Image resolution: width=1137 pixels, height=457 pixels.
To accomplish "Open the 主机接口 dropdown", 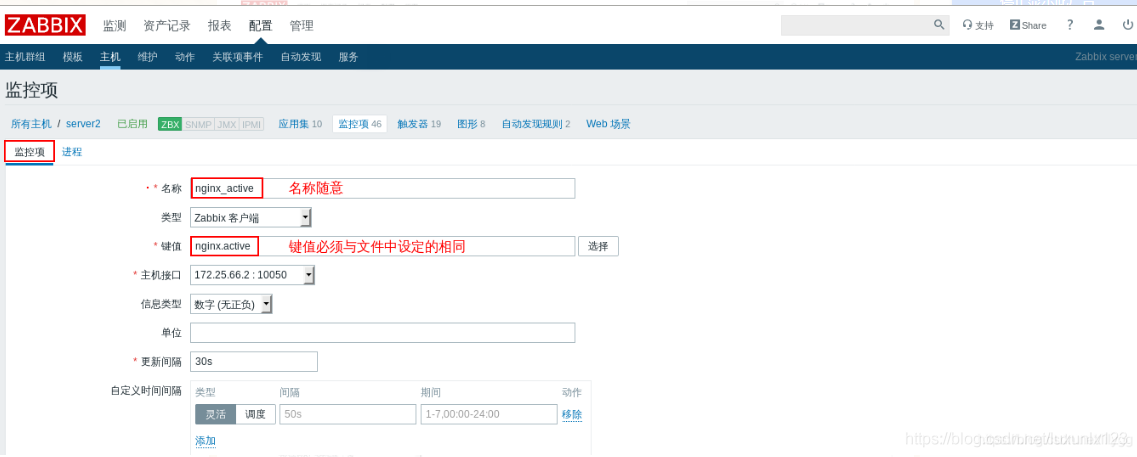I will click(252, 275).
